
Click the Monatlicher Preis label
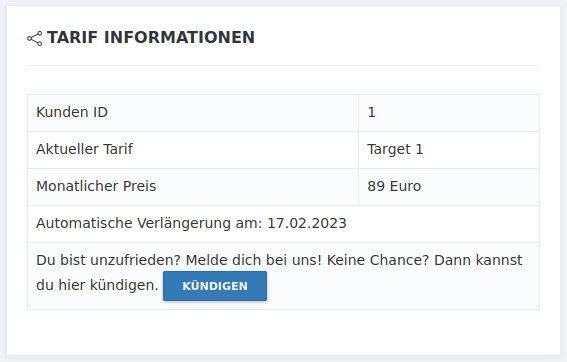96,186
